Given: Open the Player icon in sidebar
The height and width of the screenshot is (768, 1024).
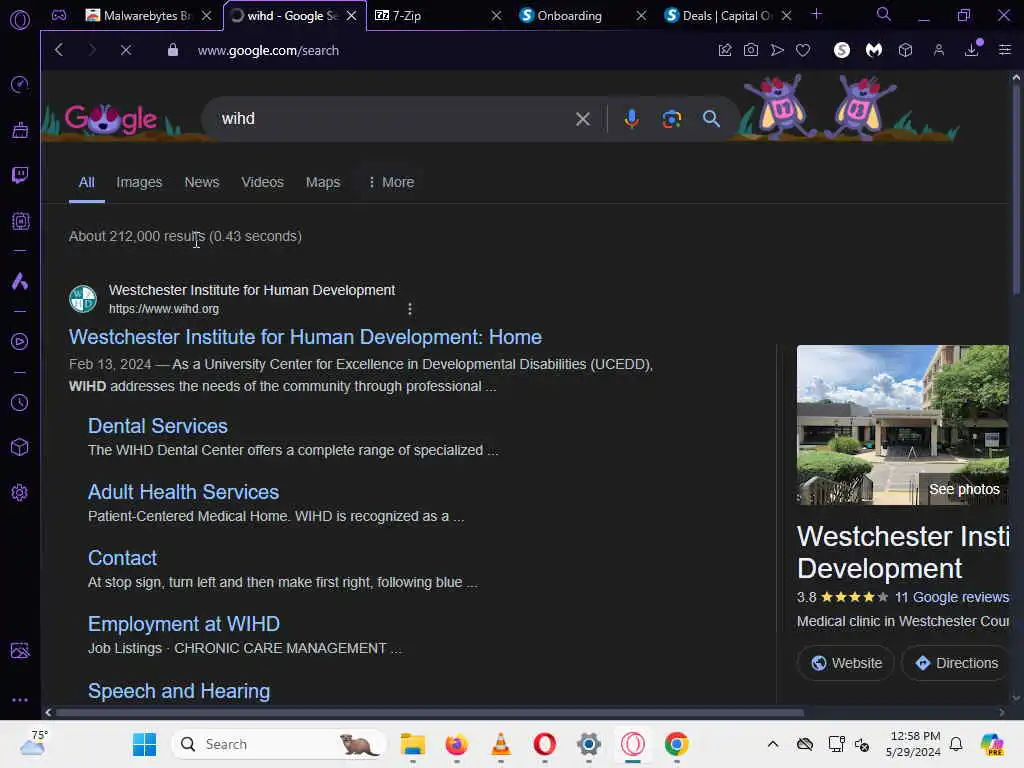Looking at the screenshot, I should pyautogui.click(x=20, y=342).
